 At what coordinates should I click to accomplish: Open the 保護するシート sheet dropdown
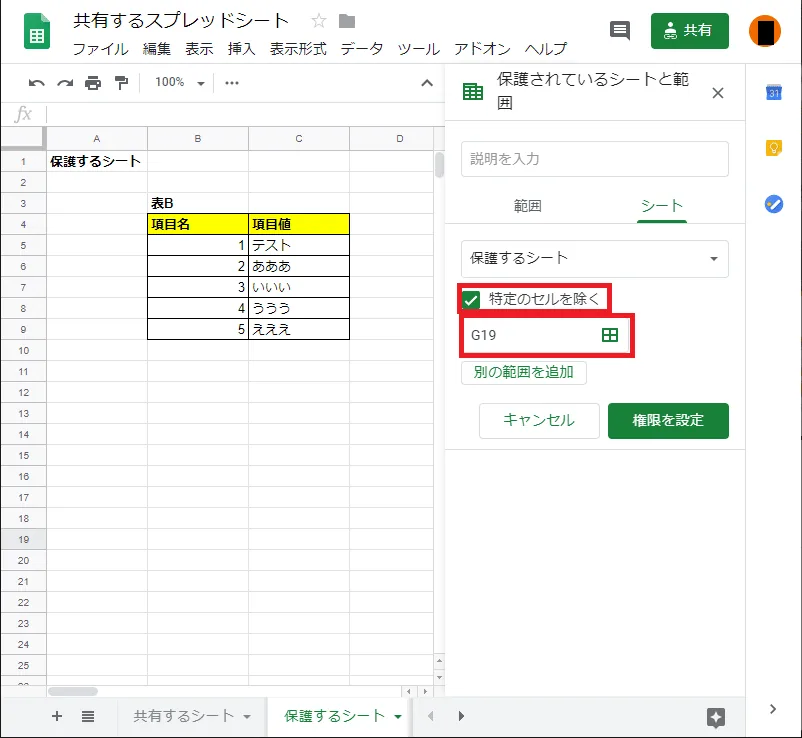pyautogui.click(x=594, y=259)
